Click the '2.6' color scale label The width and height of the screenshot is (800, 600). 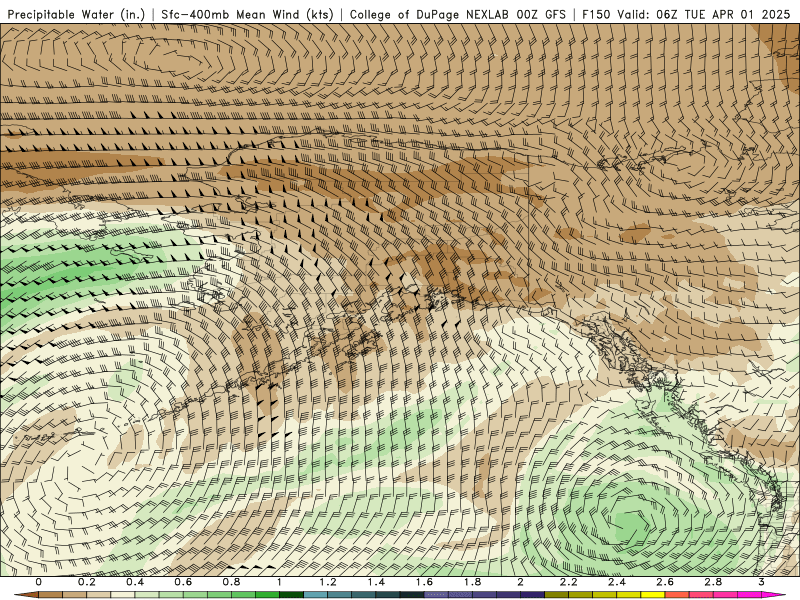665,582
